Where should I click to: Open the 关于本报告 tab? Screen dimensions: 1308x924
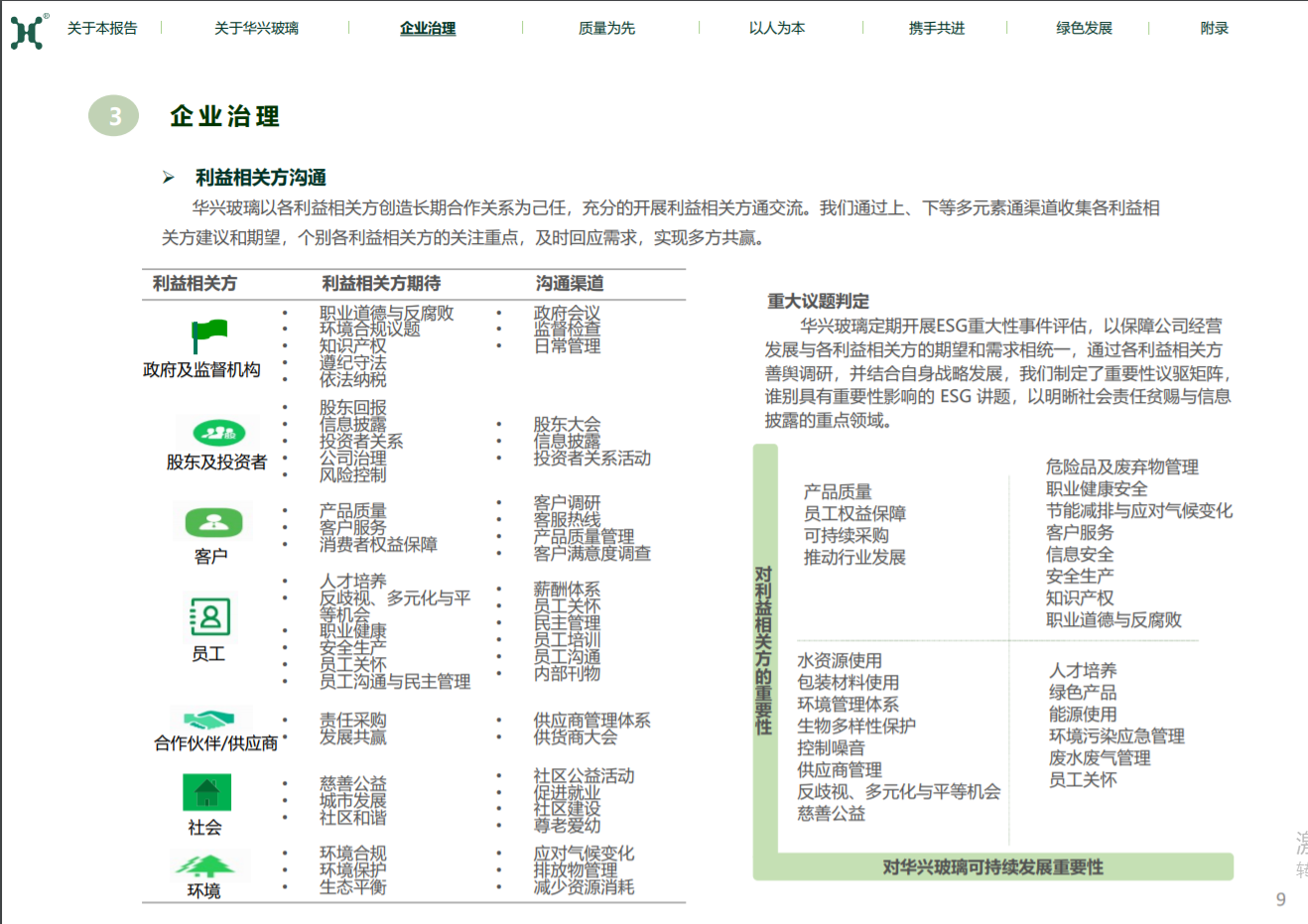[102, 28]
